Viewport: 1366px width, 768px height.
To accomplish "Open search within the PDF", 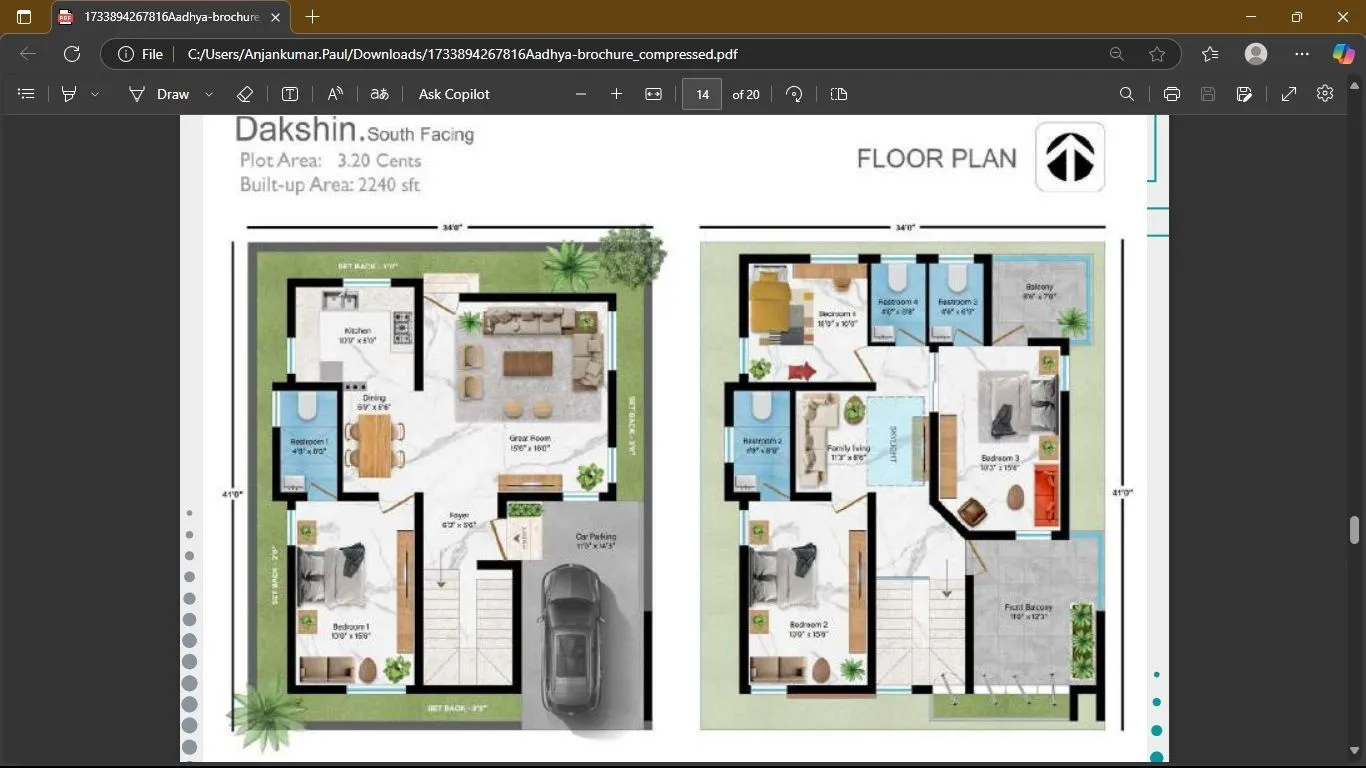I will 1126,94.
